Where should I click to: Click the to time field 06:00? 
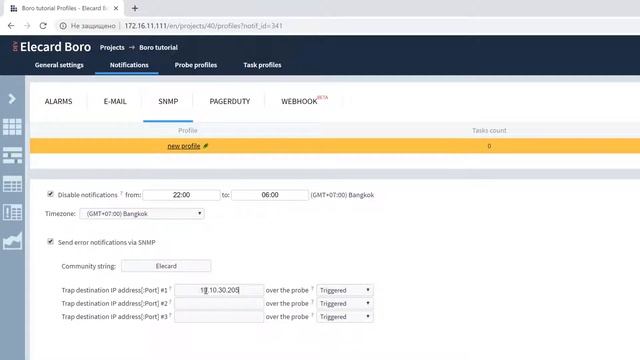pos(270,195)
